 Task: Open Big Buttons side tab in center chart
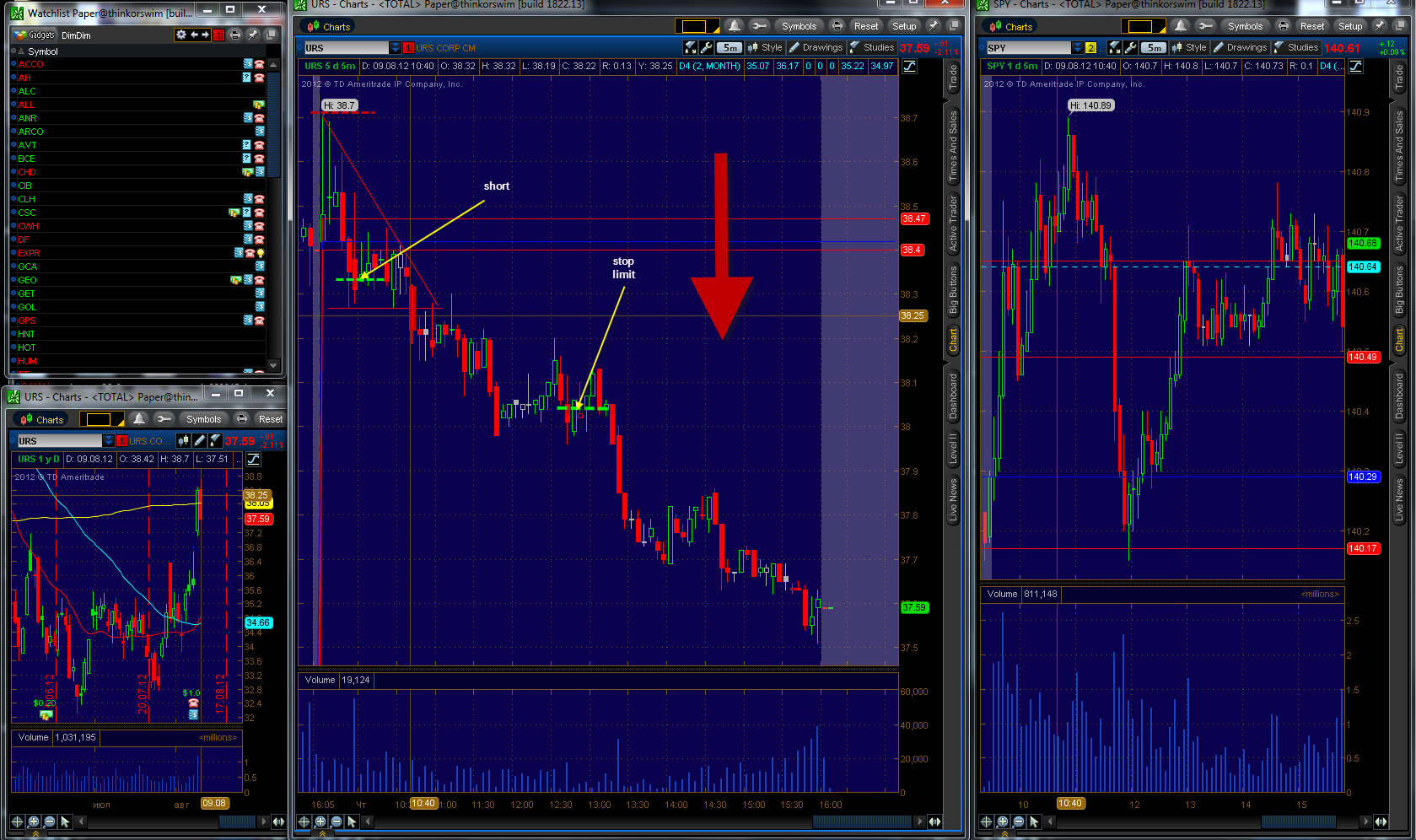click(953, 289)
